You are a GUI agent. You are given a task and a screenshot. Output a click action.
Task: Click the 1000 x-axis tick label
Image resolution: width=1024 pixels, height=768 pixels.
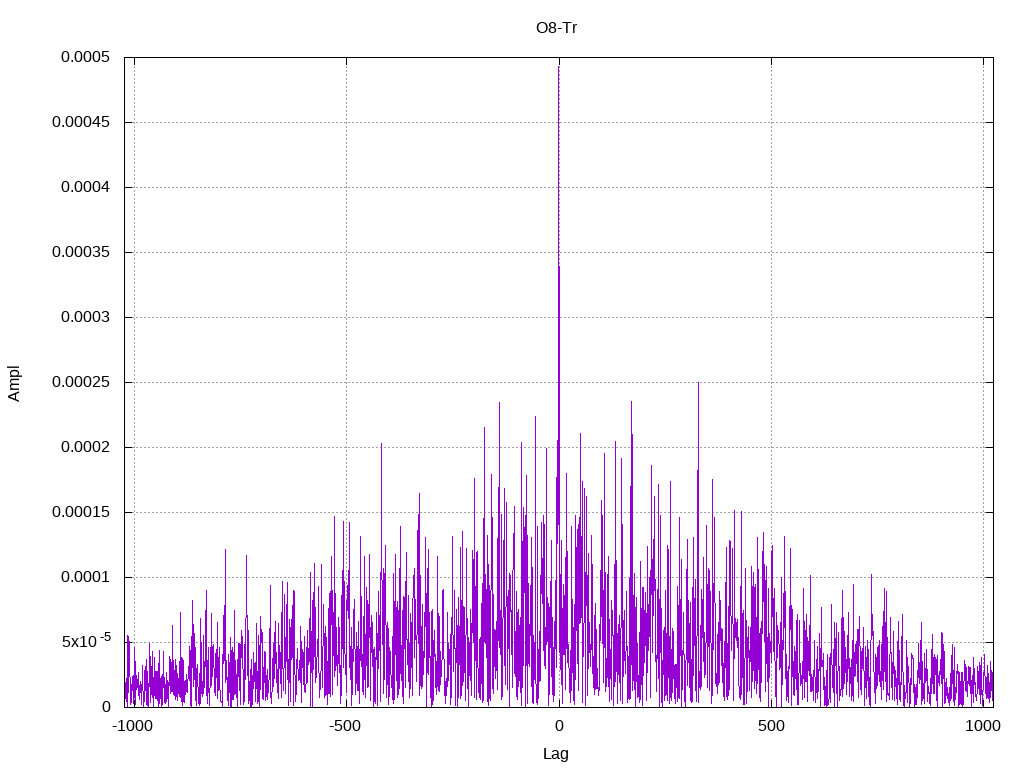pos(983,726)
